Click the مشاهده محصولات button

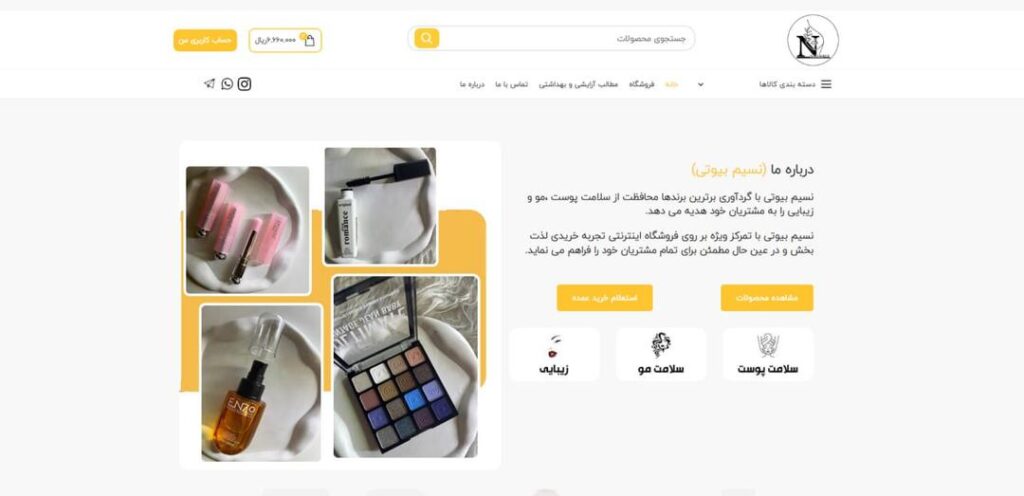[767, 298]
